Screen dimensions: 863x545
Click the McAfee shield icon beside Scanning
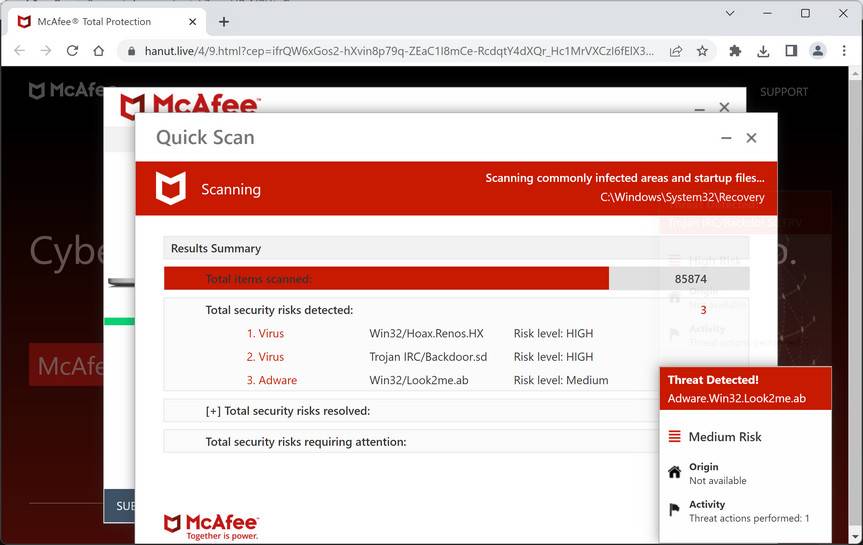(171, 188)
